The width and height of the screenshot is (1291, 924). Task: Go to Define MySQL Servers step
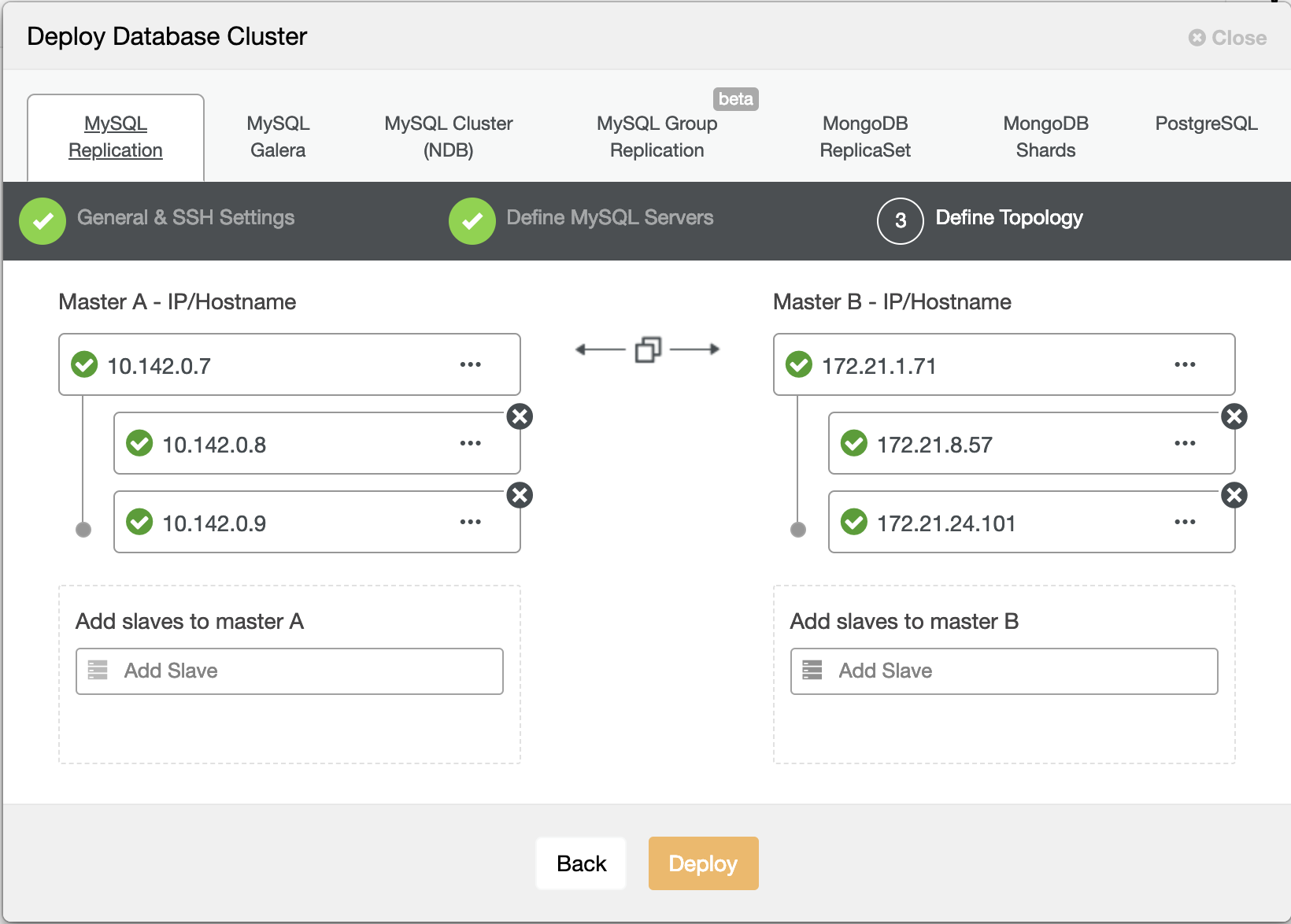[x=610, y=218]
